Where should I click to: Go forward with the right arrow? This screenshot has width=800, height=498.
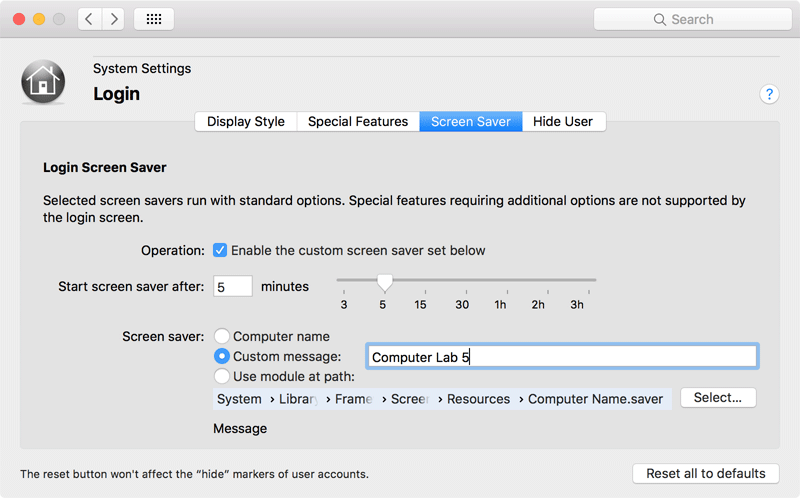(x=113, y=19)
